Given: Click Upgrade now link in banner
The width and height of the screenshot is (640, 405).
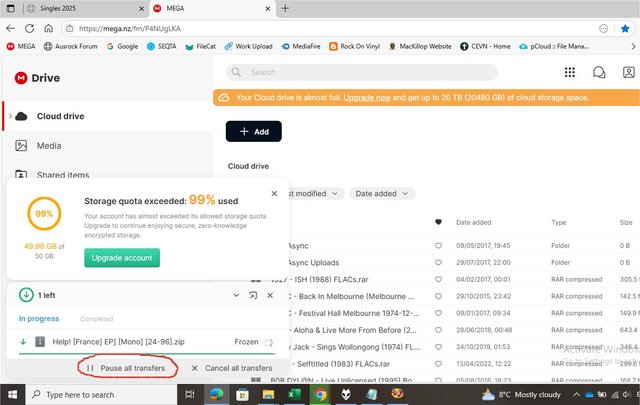Looking at the screenshot, I should 367,98.
